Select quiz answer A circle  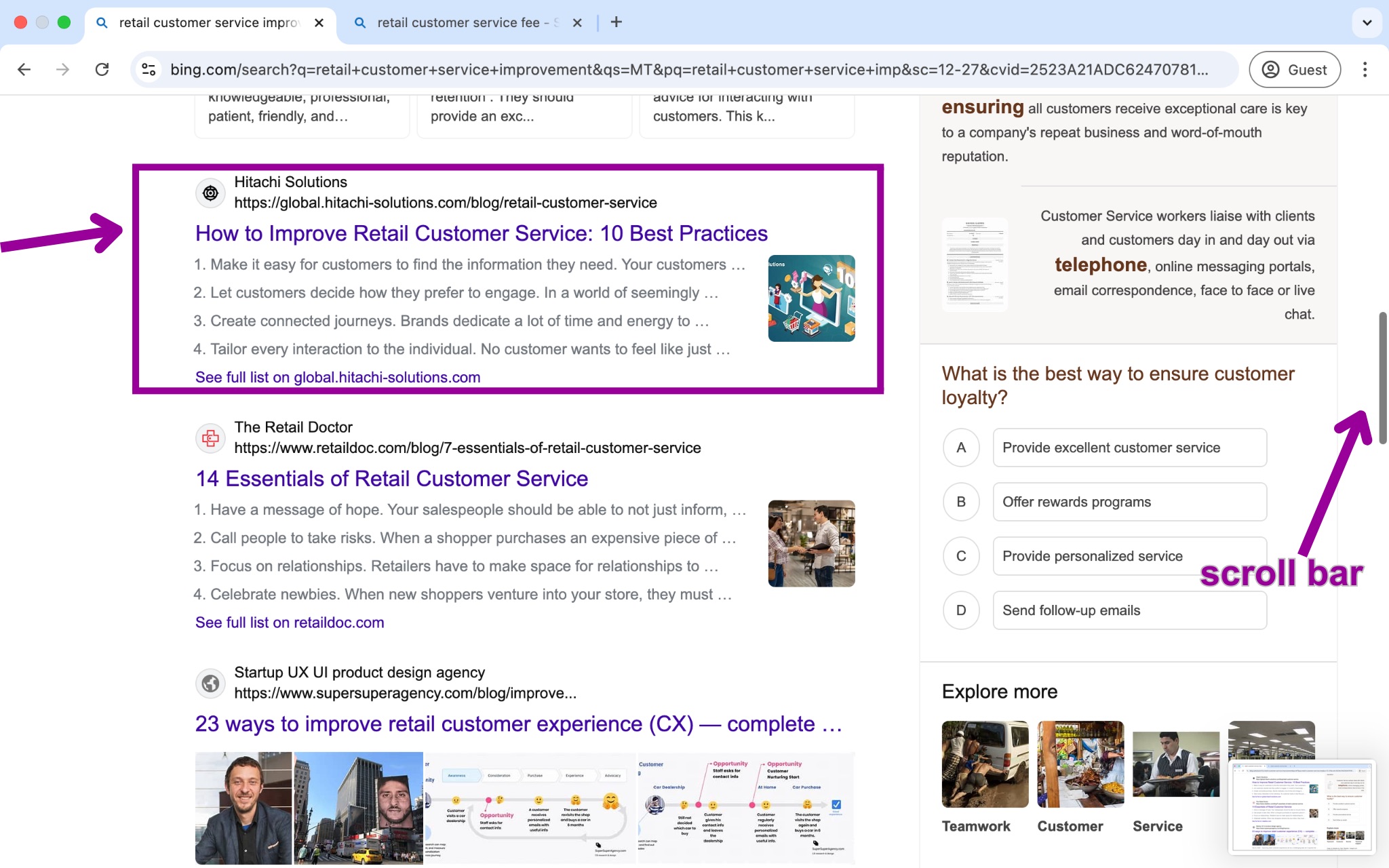[961, 448]
